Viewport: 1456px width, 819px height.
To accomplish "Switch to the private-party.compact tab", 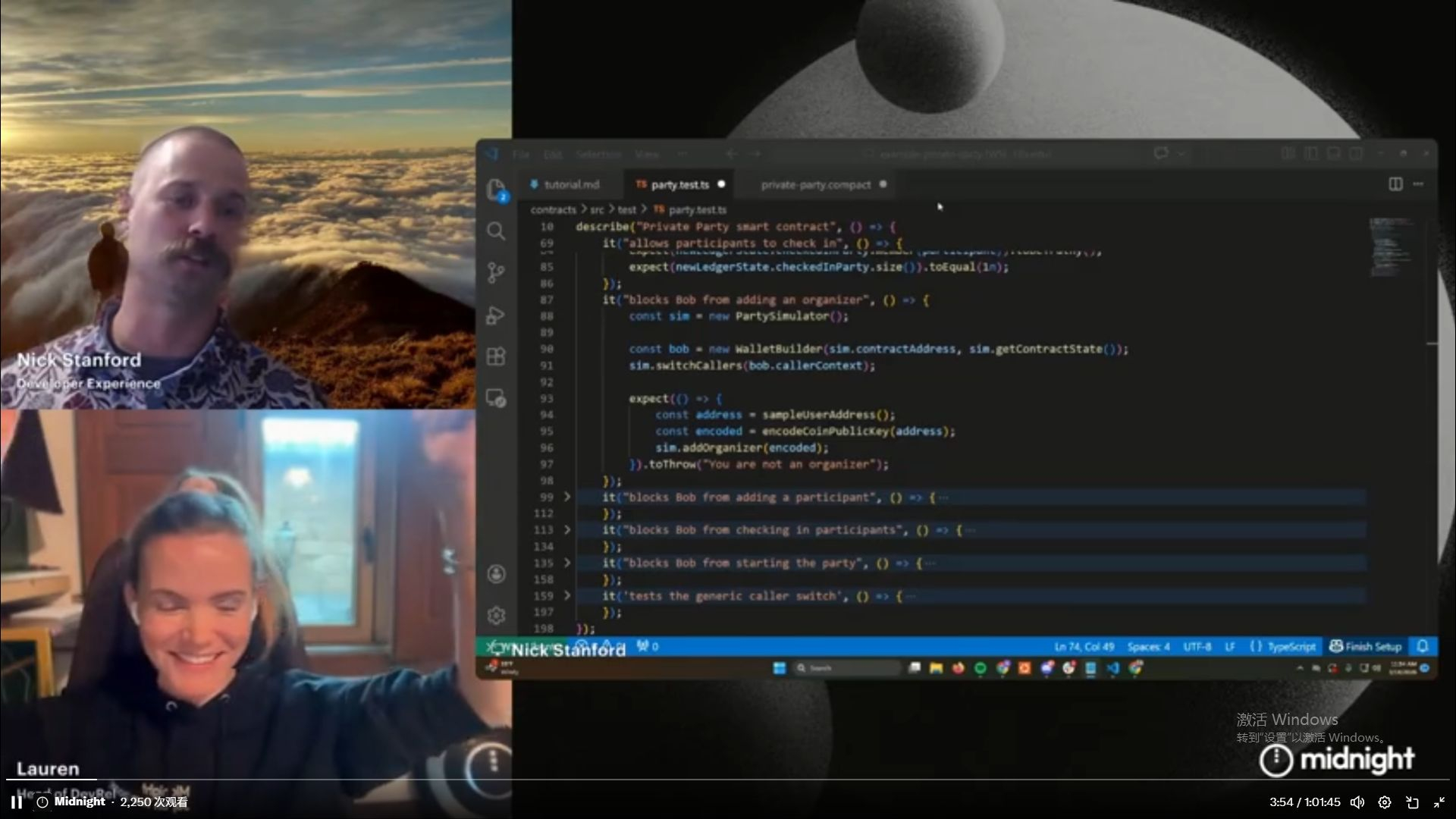I will coord(815,184).
